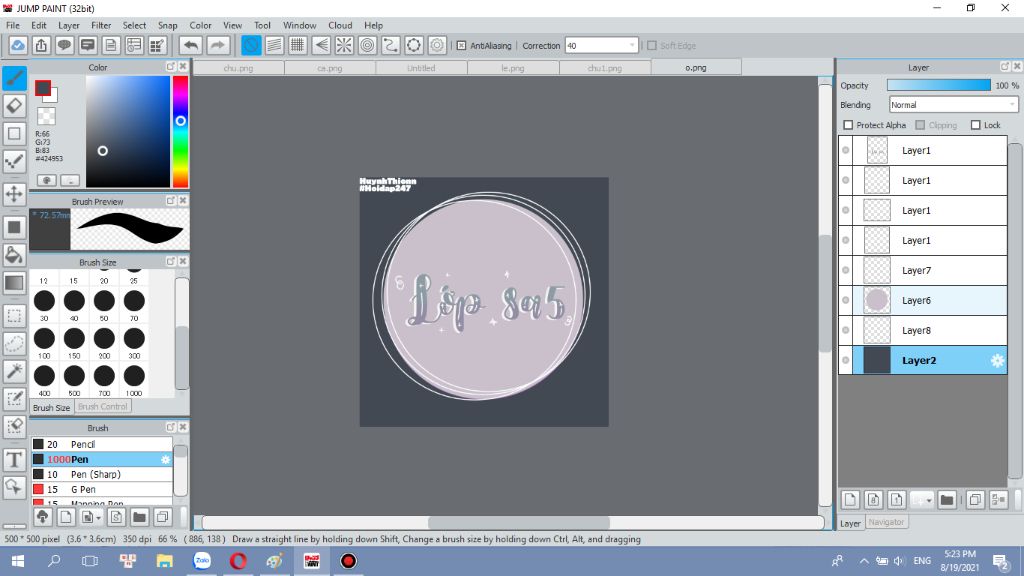Undock the Layer panel
1024x576 pixels.
coord(1004,67)
